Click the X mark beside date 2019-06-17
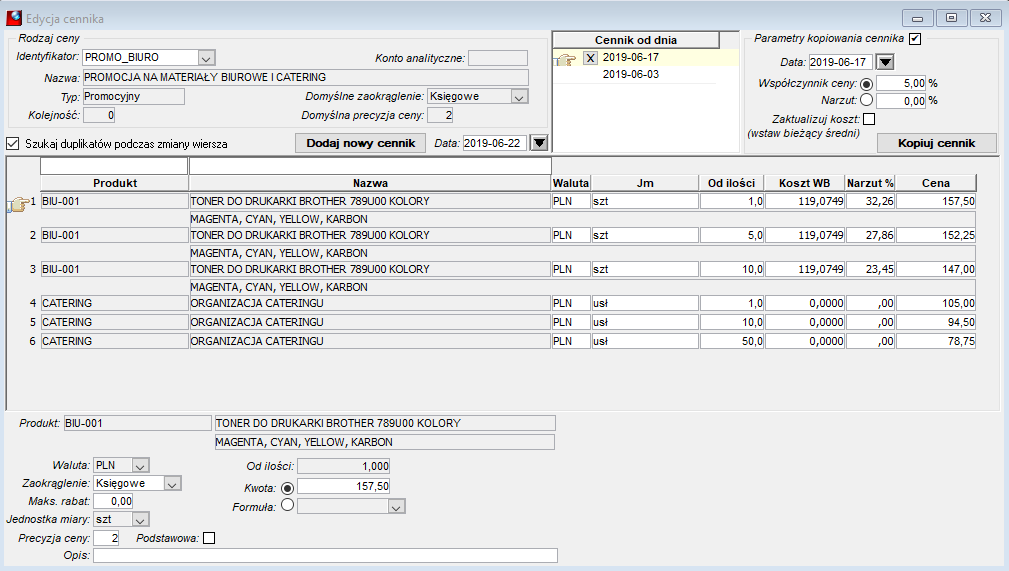 coord(591,58)
